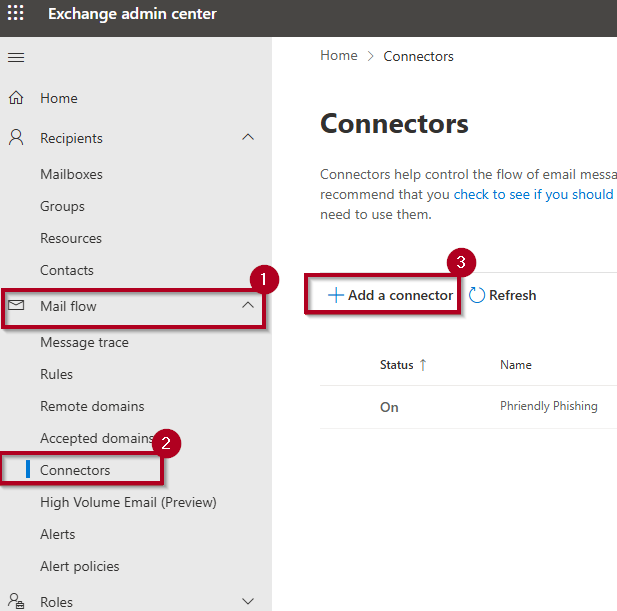Viewport: 617px width, 611px height.
Task: Expand the Roles section chevron
Action: (x=248, y=601)
